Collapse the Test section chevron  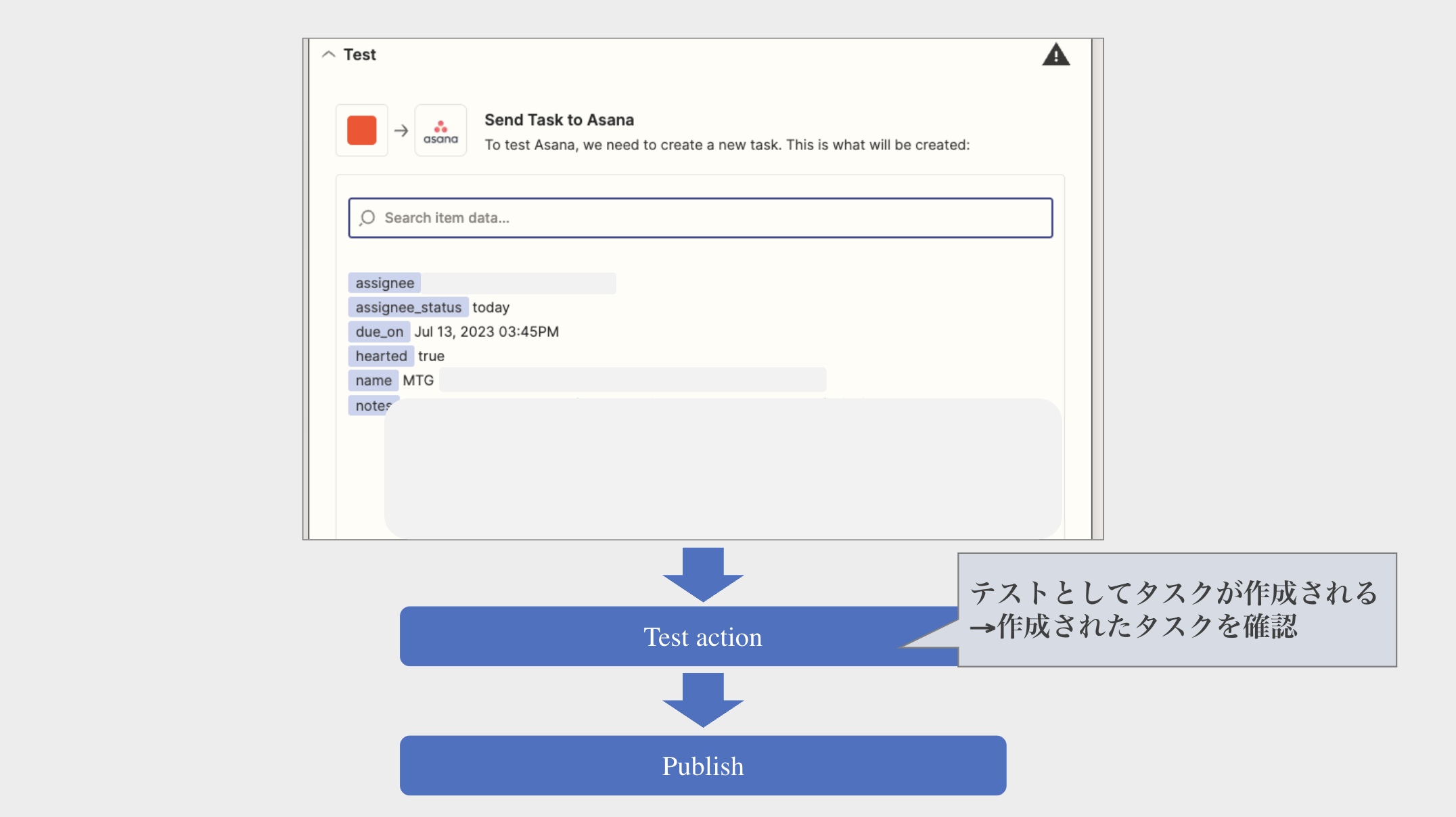tap(329, 54)
